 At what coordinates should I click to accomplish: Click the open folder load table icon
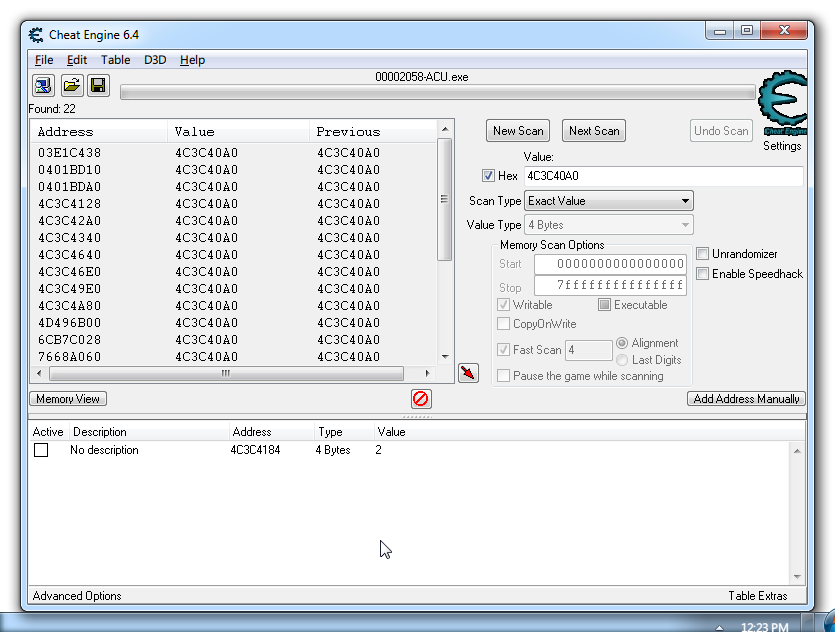pos(71,85)
